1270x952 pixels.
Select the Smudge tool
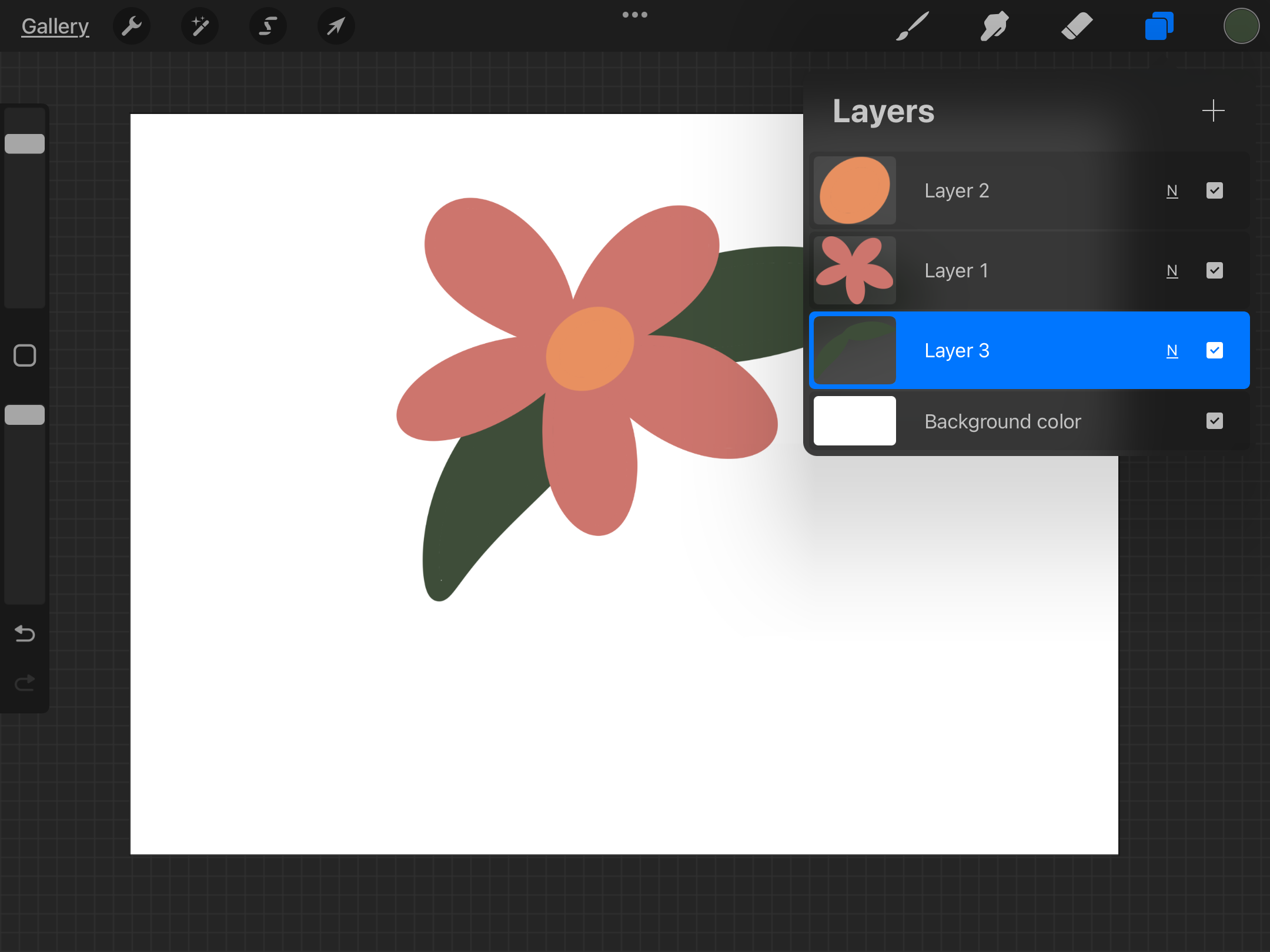coord(994,25)
